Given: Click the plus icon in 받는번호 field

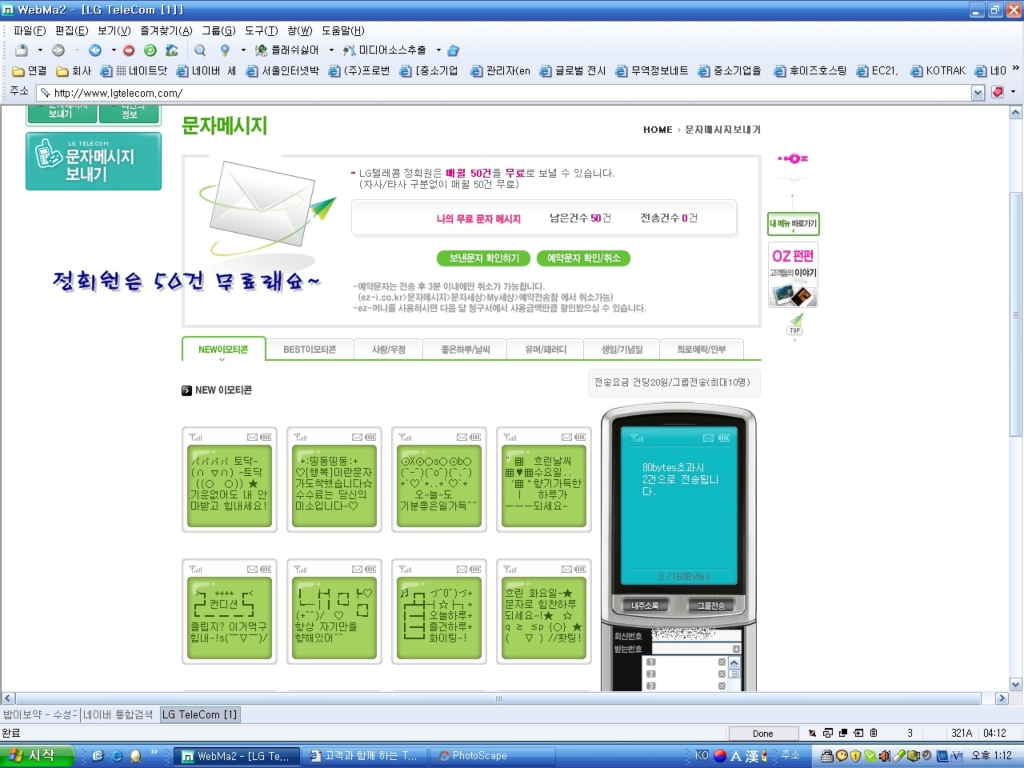Looking at the screenshot, I should (737, 648).
